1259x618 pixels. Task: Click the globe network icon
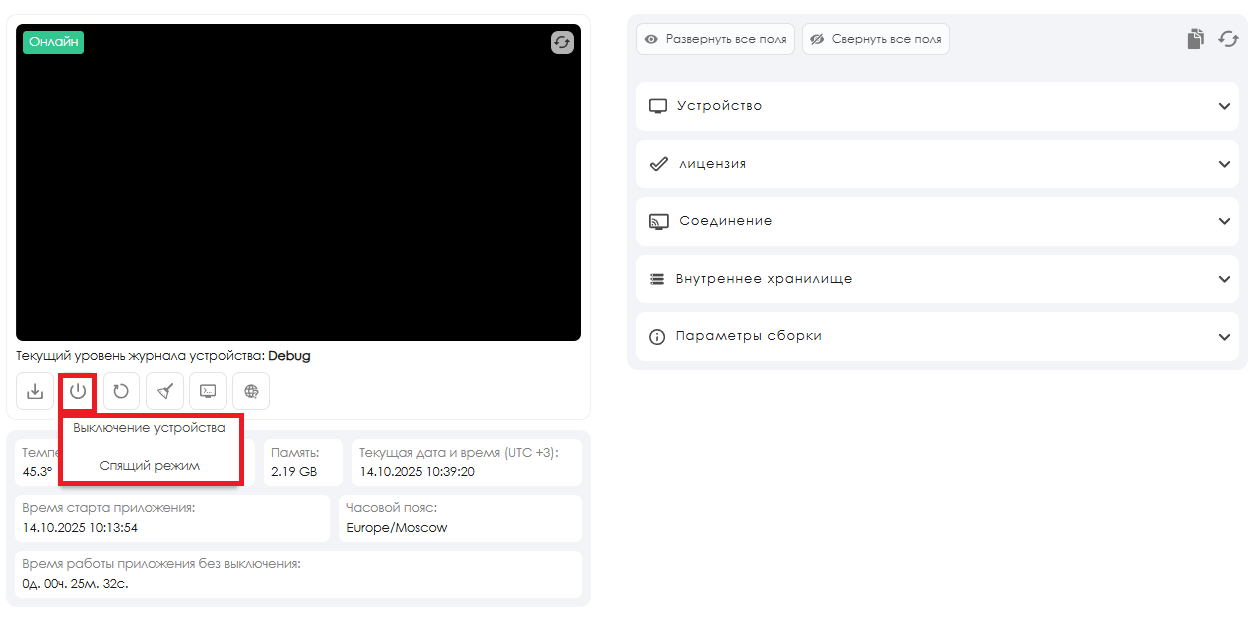251,391
